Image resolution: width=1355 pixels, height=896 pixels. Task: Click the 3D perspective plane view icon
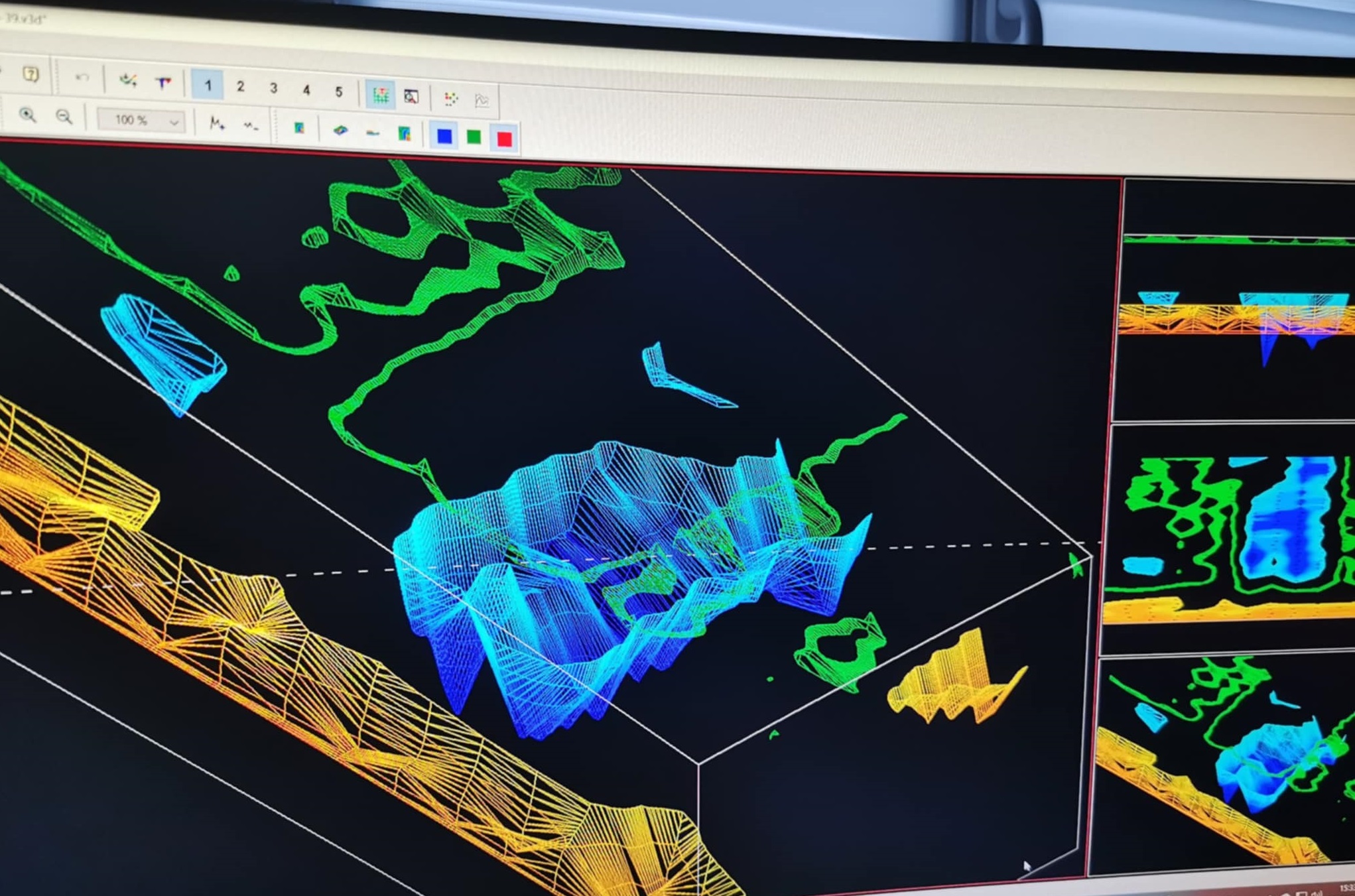point(340,131)
